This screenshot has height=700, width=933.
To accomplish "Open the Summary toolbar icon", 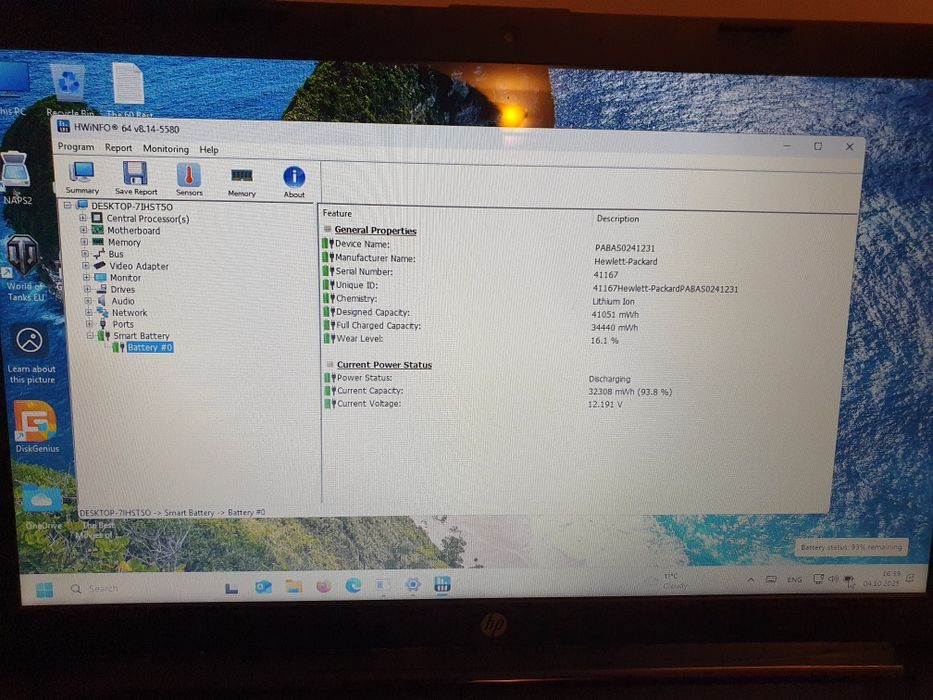I will pyautogui.click(x=82, y=178).
